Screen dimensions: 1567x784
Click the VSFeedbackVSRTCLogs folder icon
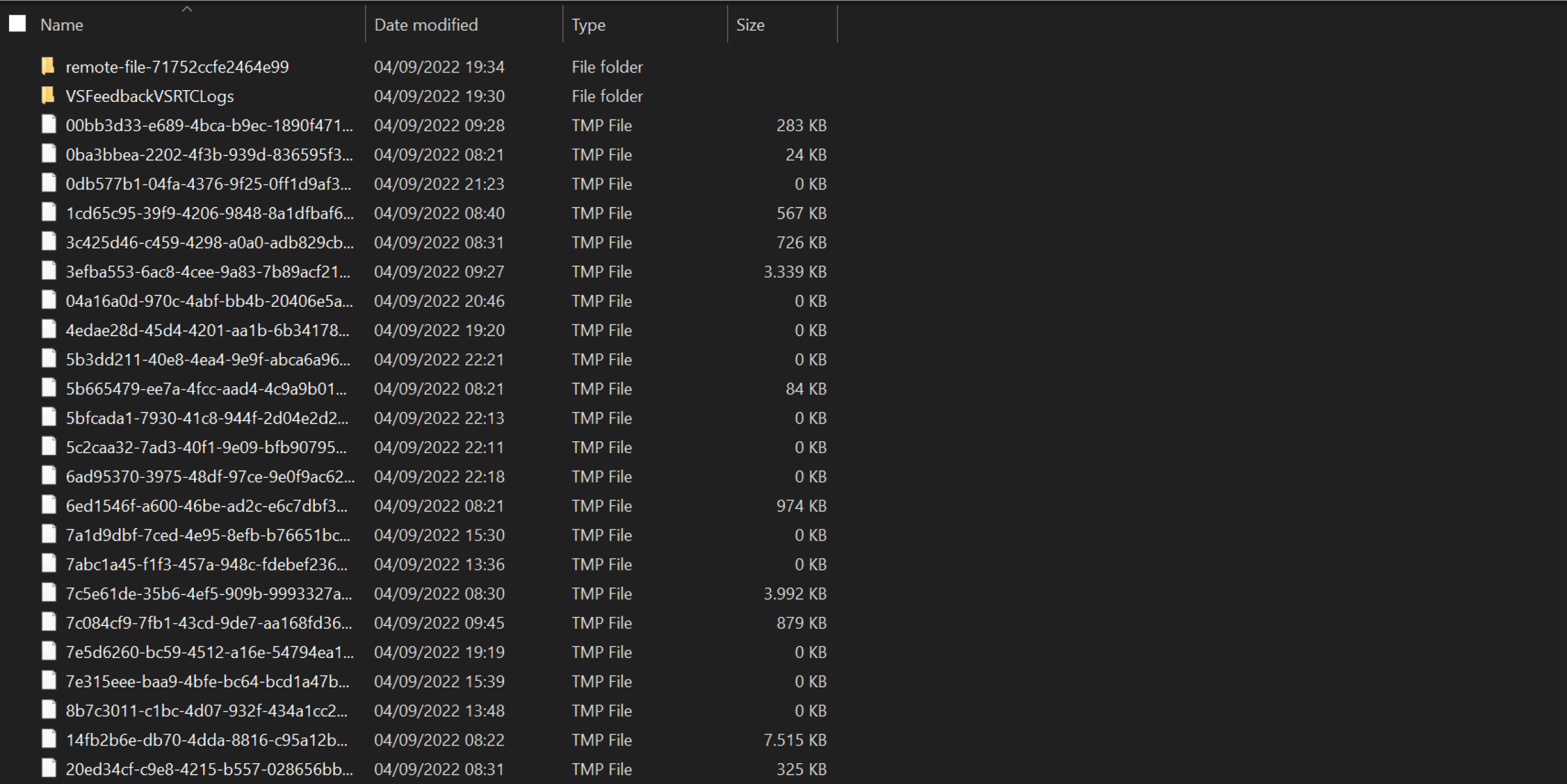coord(48,95)
